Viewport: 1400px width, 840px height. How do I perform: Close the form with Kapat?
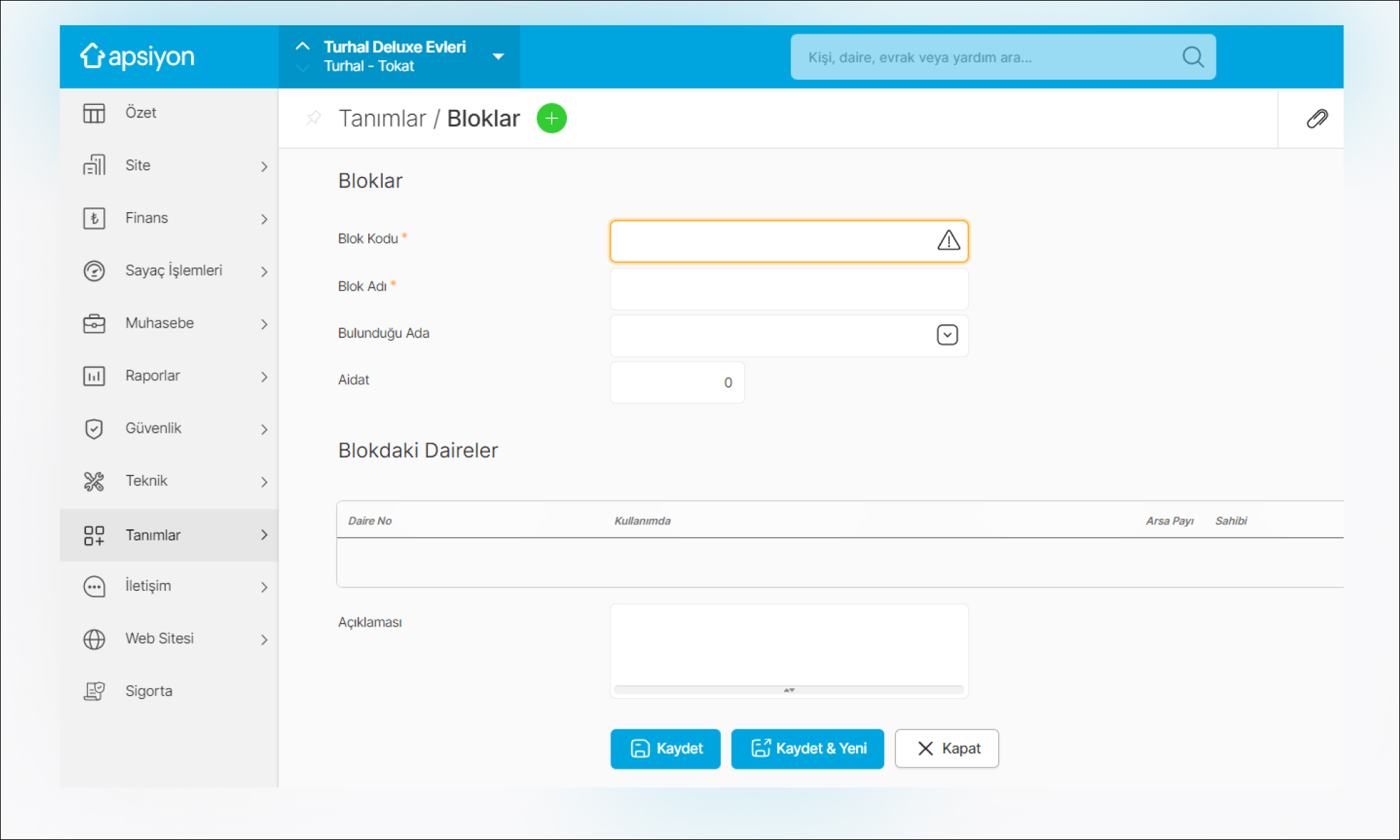coord(946,748)
